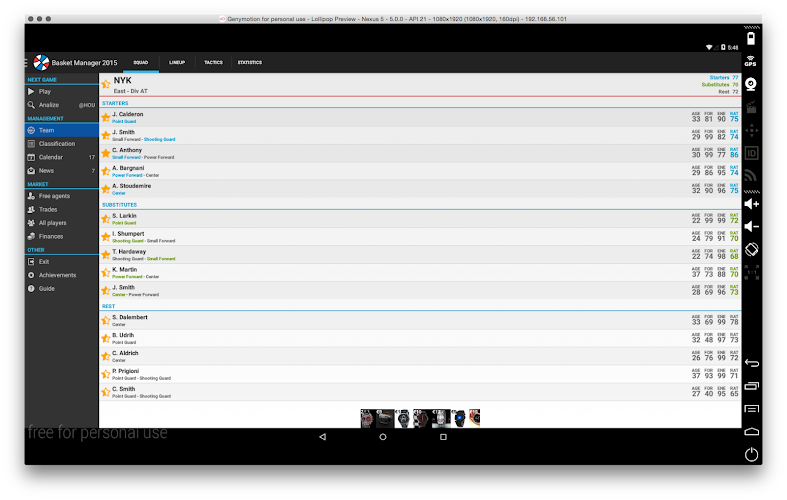Switch to the Squad tab

[141, 63]
